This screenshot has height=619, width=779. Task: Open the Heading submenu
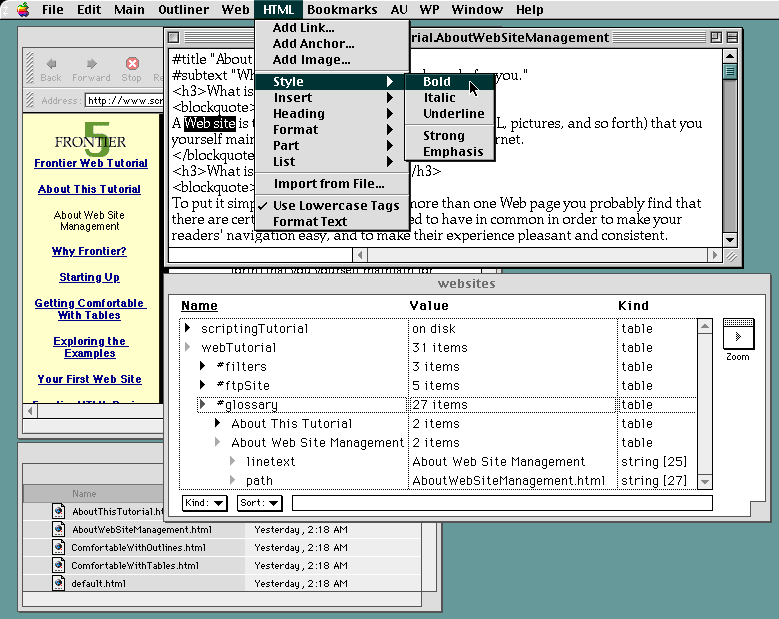[x=299, y=114]
